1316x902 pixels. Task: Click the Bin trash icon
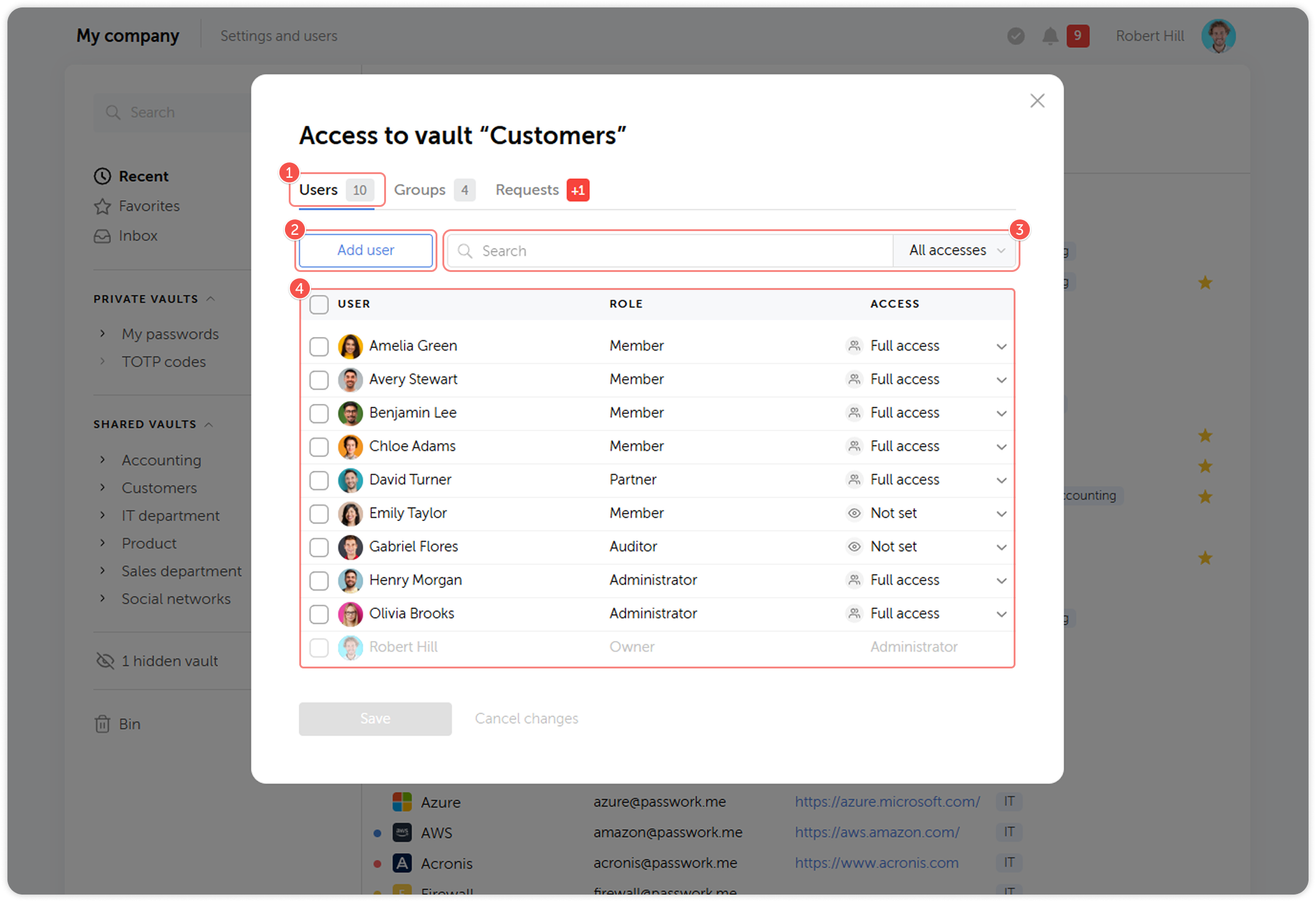click(x=103, y=724)
